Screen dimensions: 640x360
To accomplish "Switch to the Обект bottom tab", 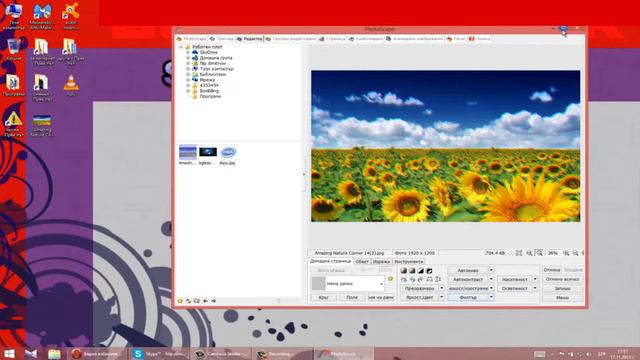I will [362, 262].
